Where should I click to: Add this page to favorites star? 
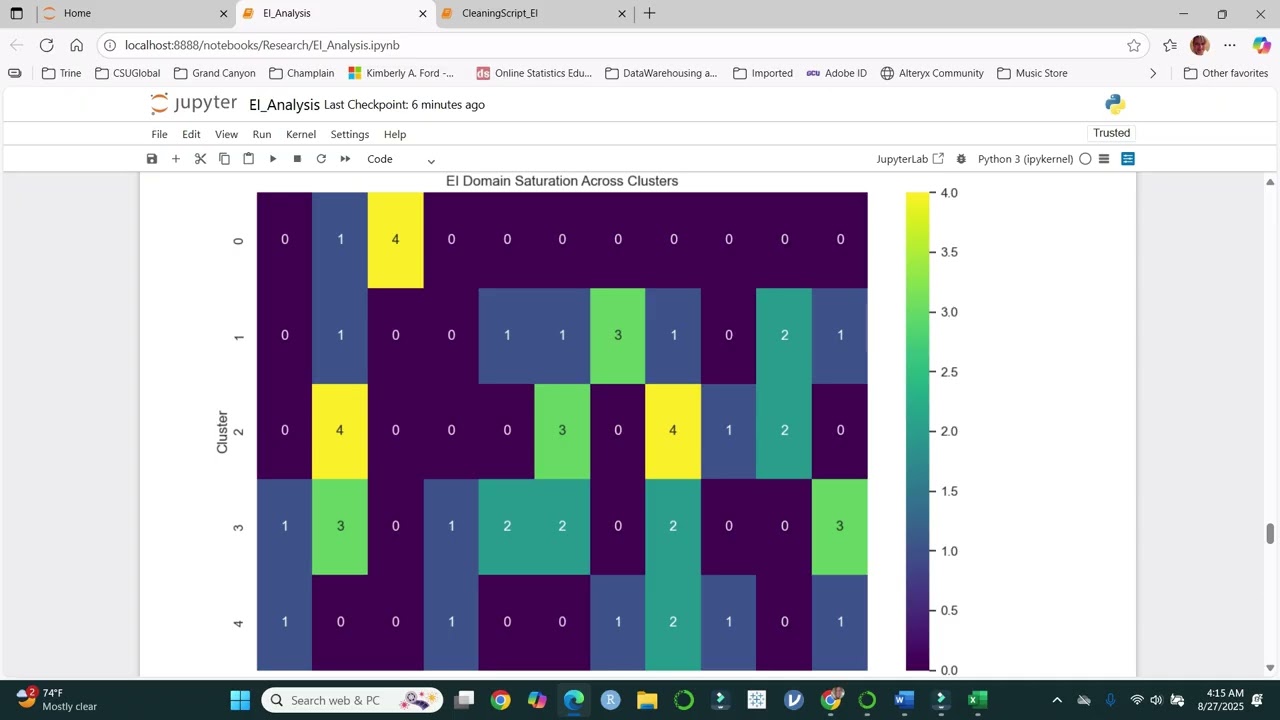[x=1133, y=45]
